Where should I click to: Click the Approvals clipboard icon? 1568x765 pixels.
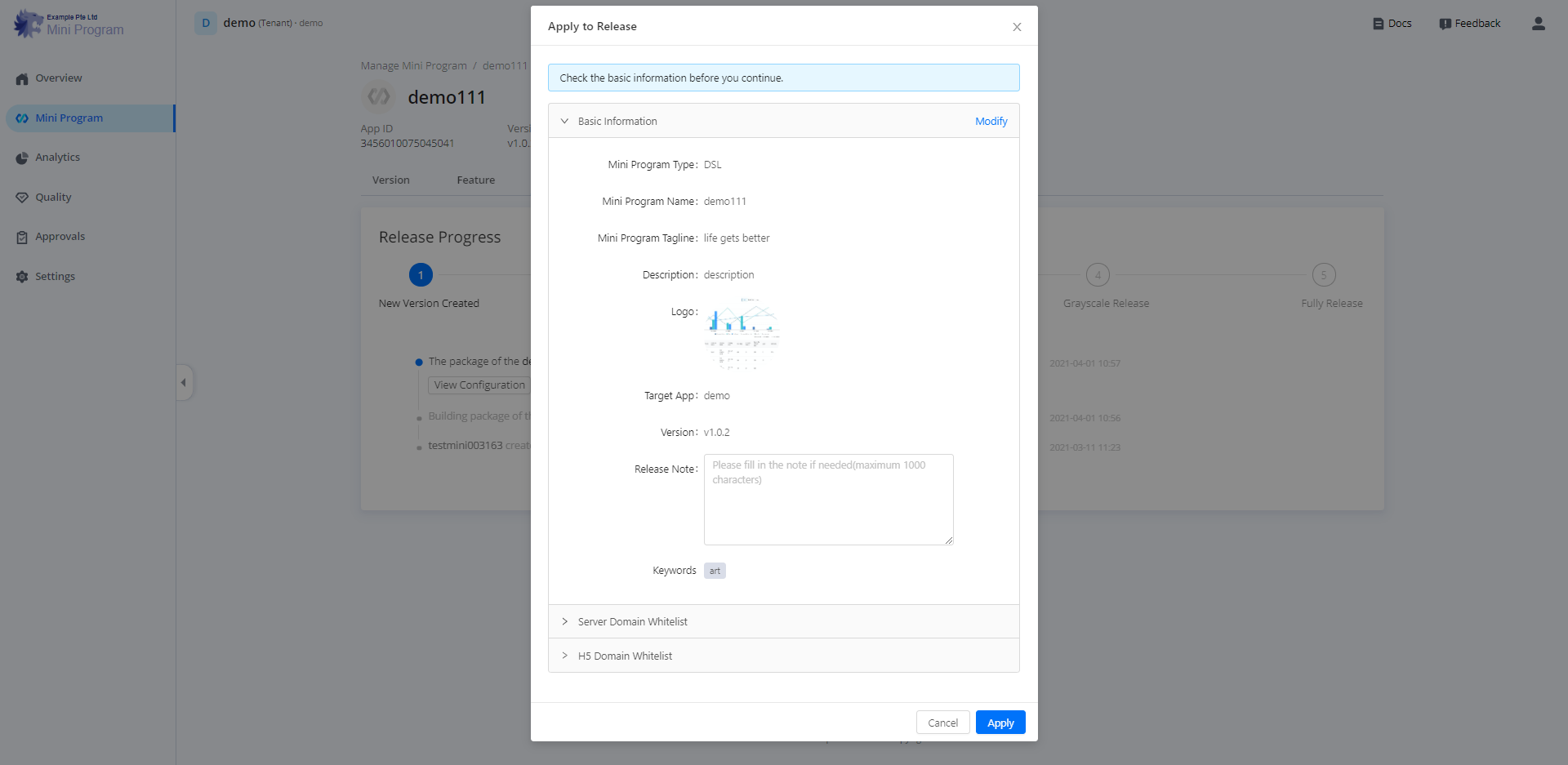(x=22, y=238)
